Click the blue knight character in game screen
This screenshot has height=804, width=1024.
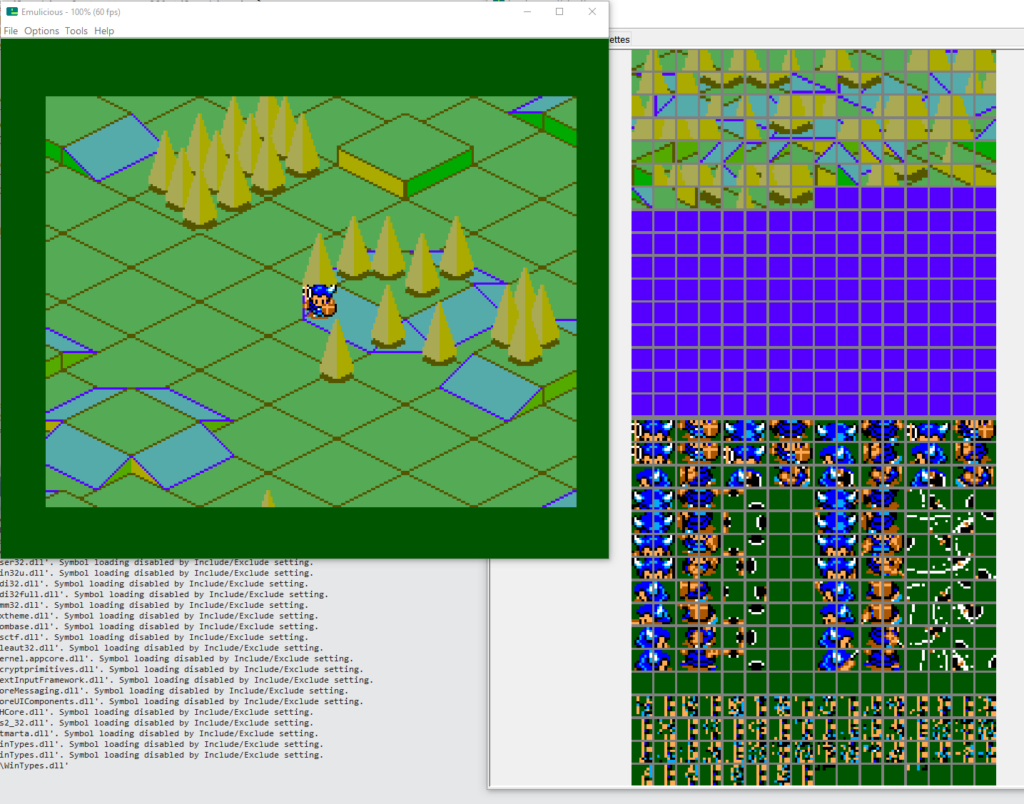point(320,300)
